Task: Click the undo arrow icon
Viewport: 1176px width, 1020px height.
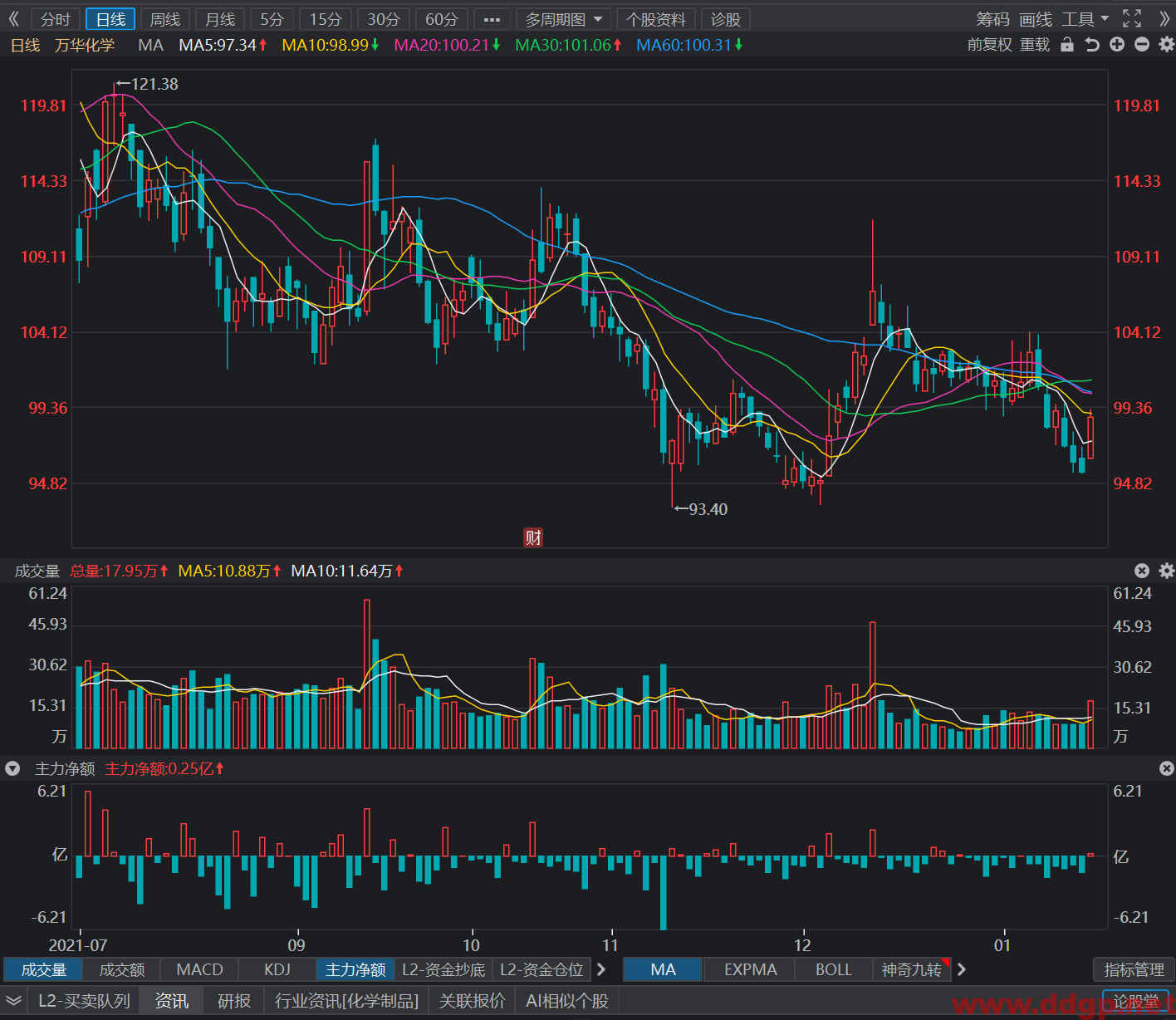Action: coord(1092,45)
